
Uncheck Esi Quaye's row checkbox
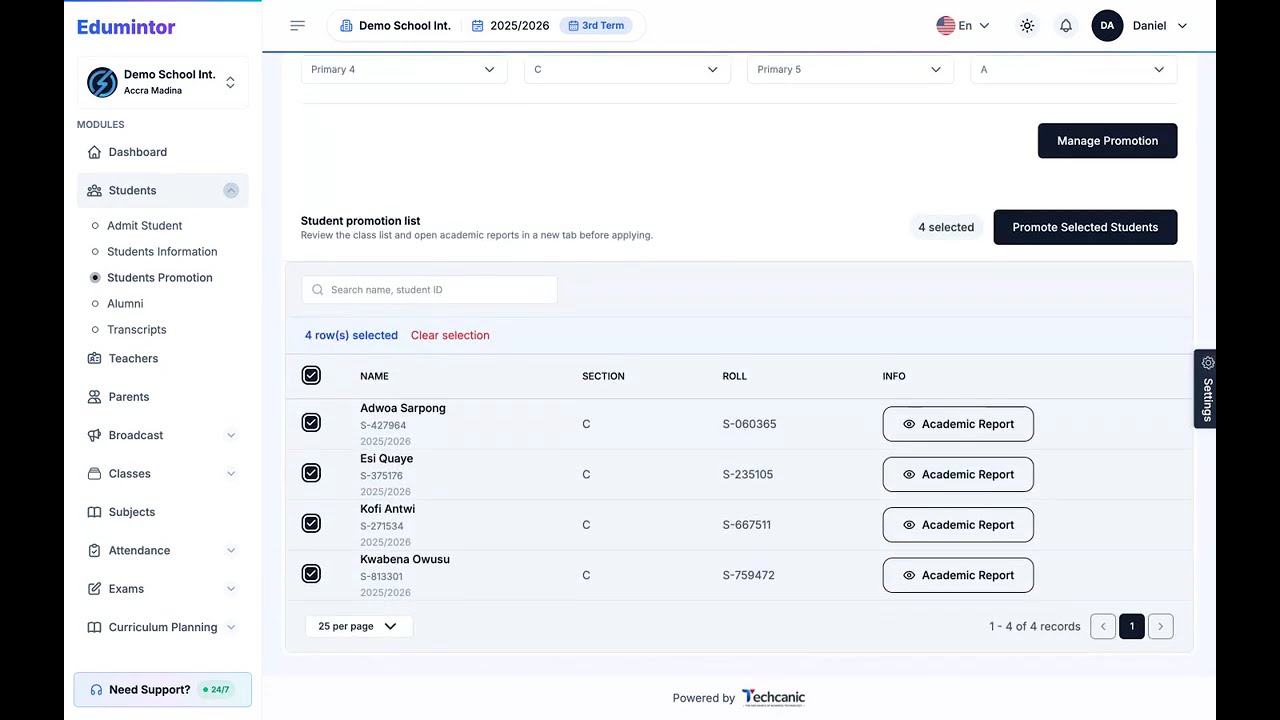pyautogui.click(x=311, y=473)
